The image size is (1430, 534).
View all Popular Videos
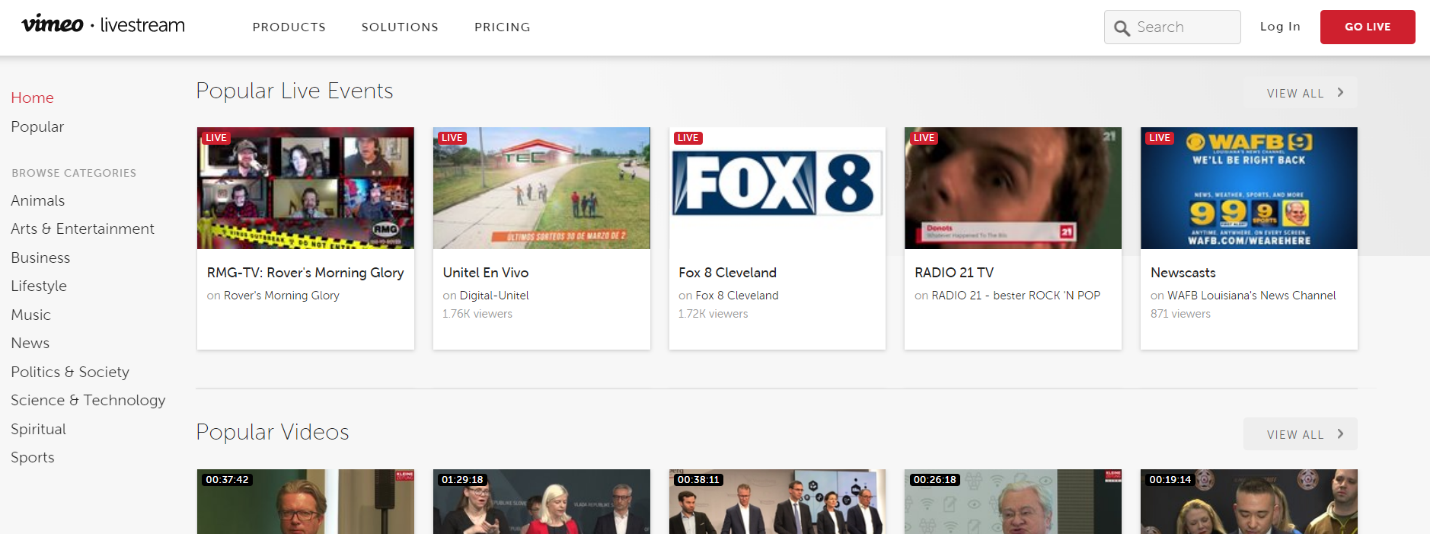[1300, 434]
